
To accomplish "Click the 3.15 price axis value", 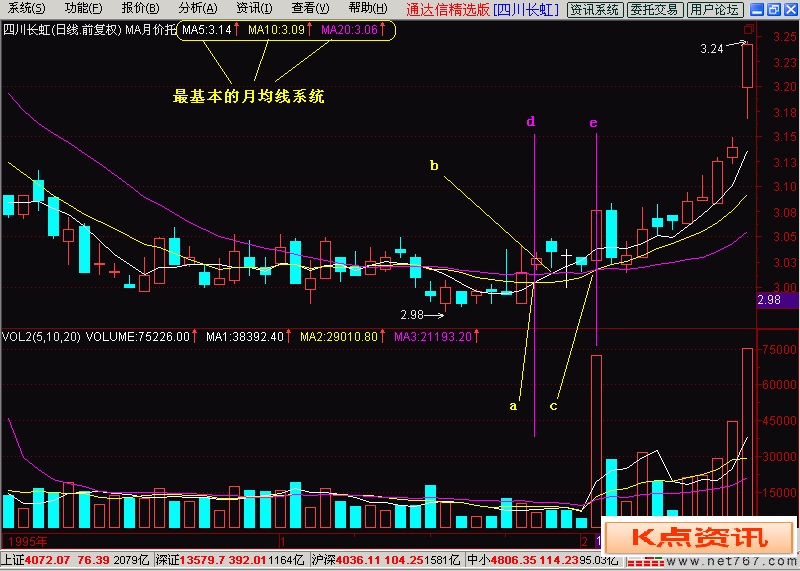I will tap(785, 137).
